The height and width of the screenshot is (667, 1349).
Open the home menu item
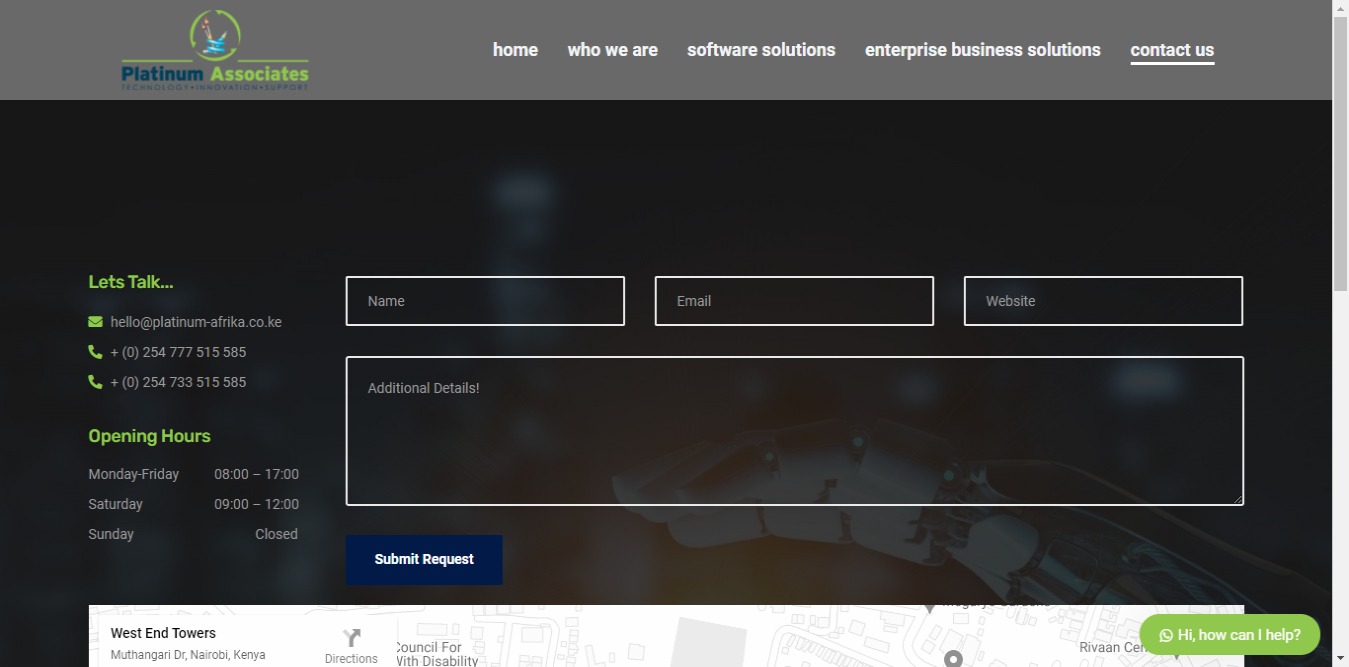[515, 50]
